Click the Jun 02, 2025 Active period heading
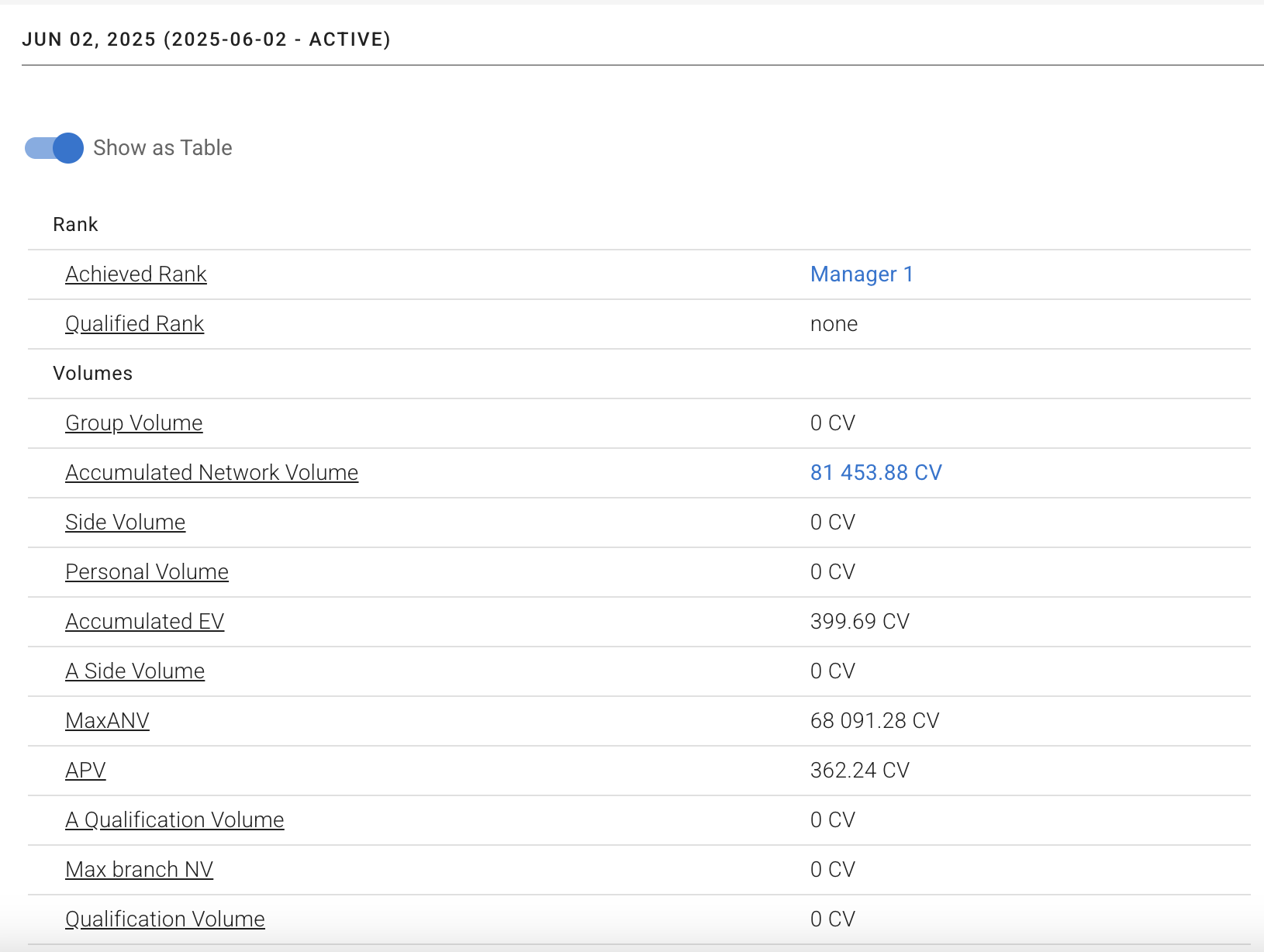1264x952 pixels. coord(206,40)
